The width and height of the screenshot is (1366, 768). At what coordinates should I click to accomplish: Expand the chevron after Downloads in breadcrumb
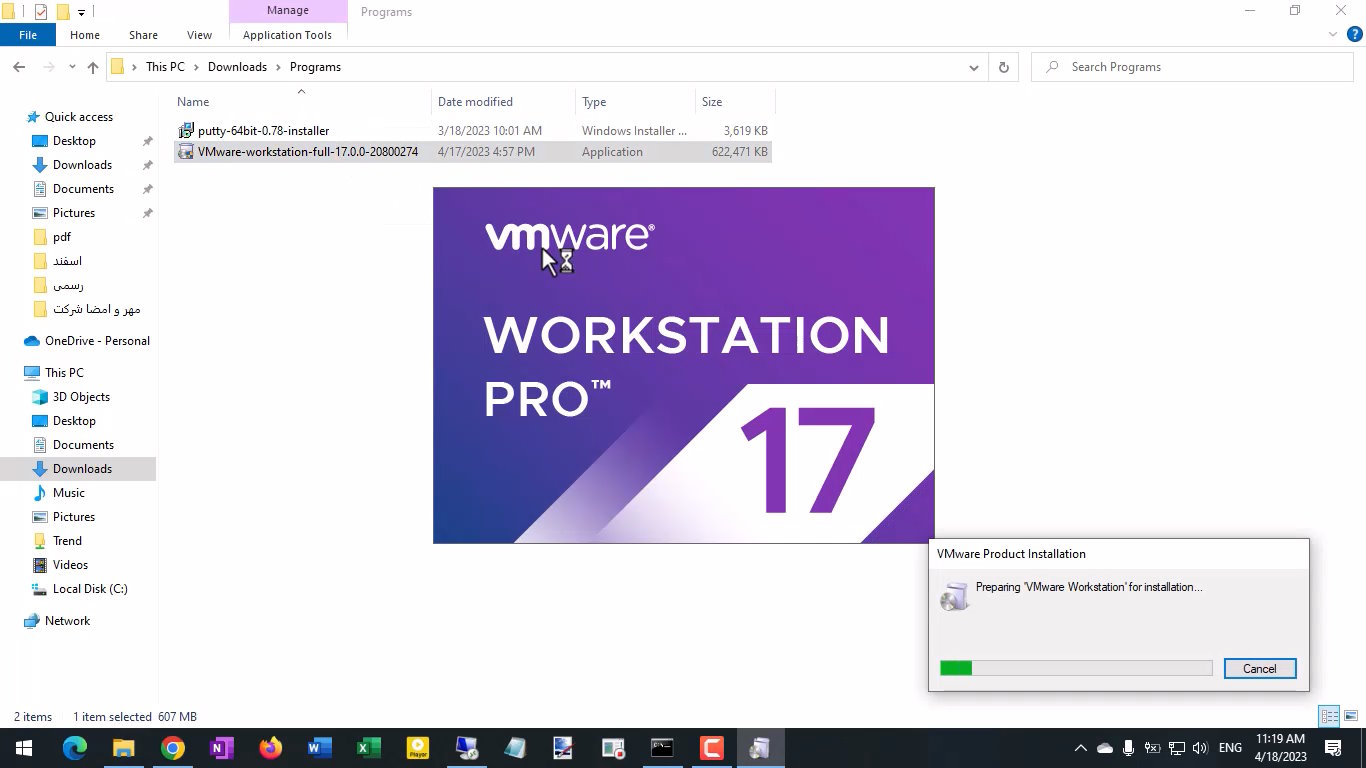tap(279, 67)
